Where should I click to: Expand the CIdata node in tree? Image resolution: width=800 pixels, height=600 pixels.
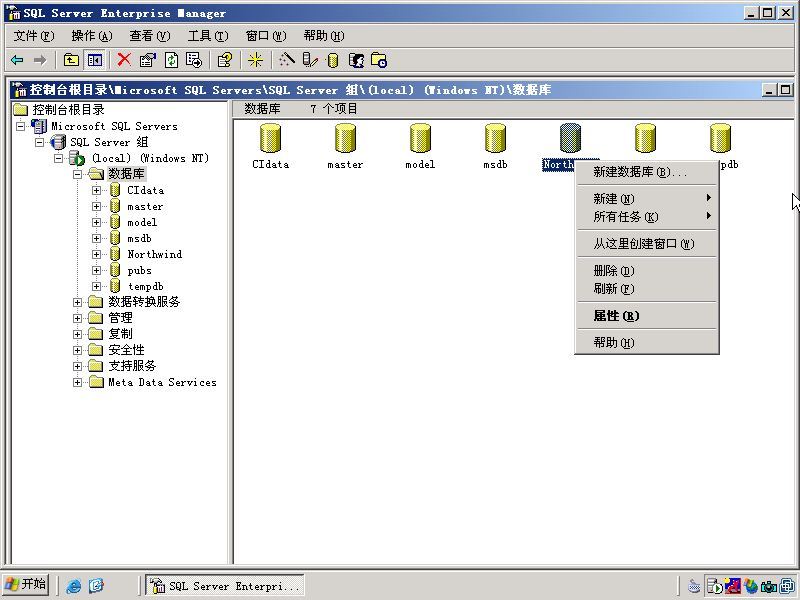click(x=96, y=190)
